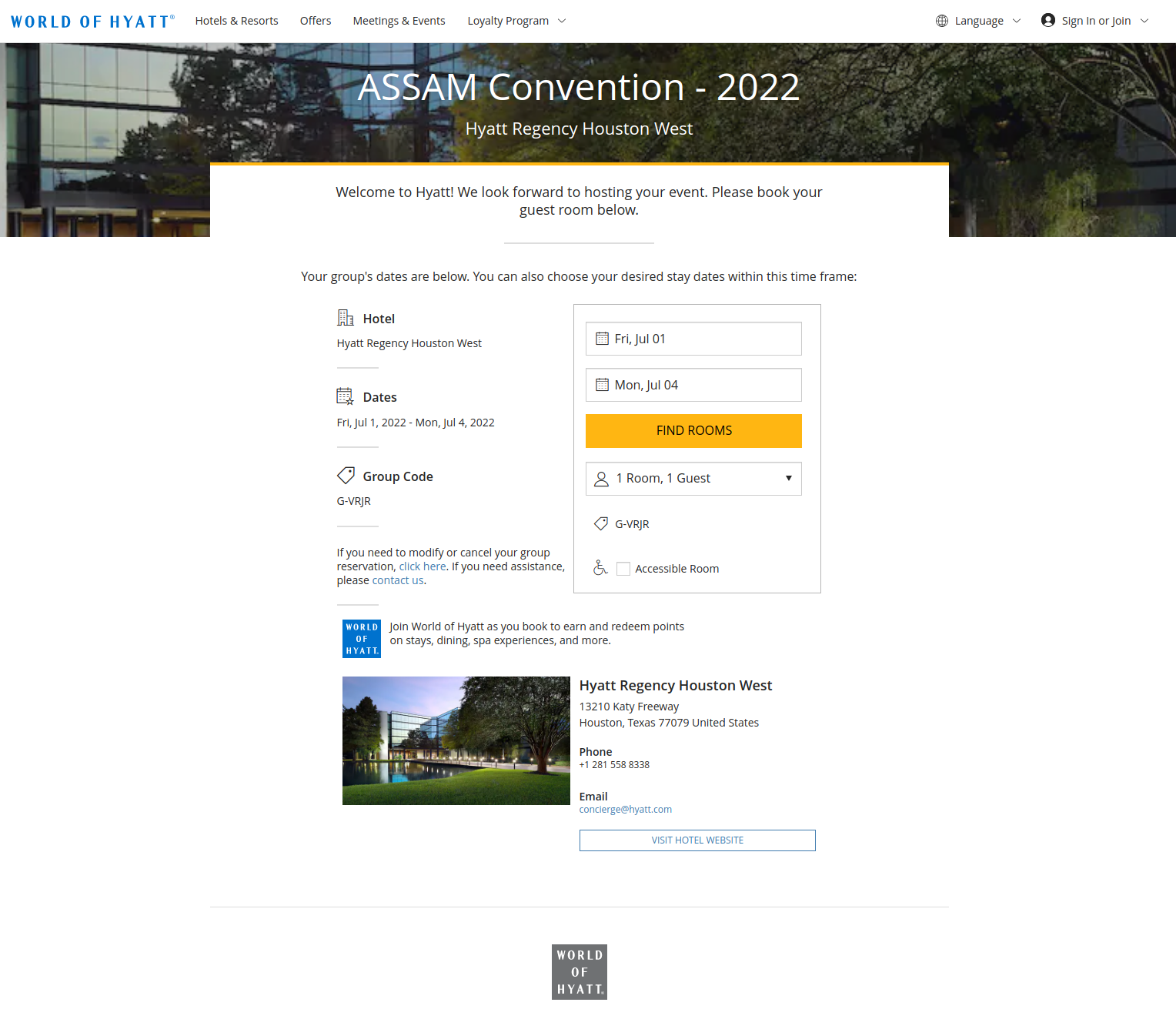Image resolution: width=1176 pixels, height=1009 pixels.
Task: Click the Dates calendar icon
Action: [x=346, y=396]
